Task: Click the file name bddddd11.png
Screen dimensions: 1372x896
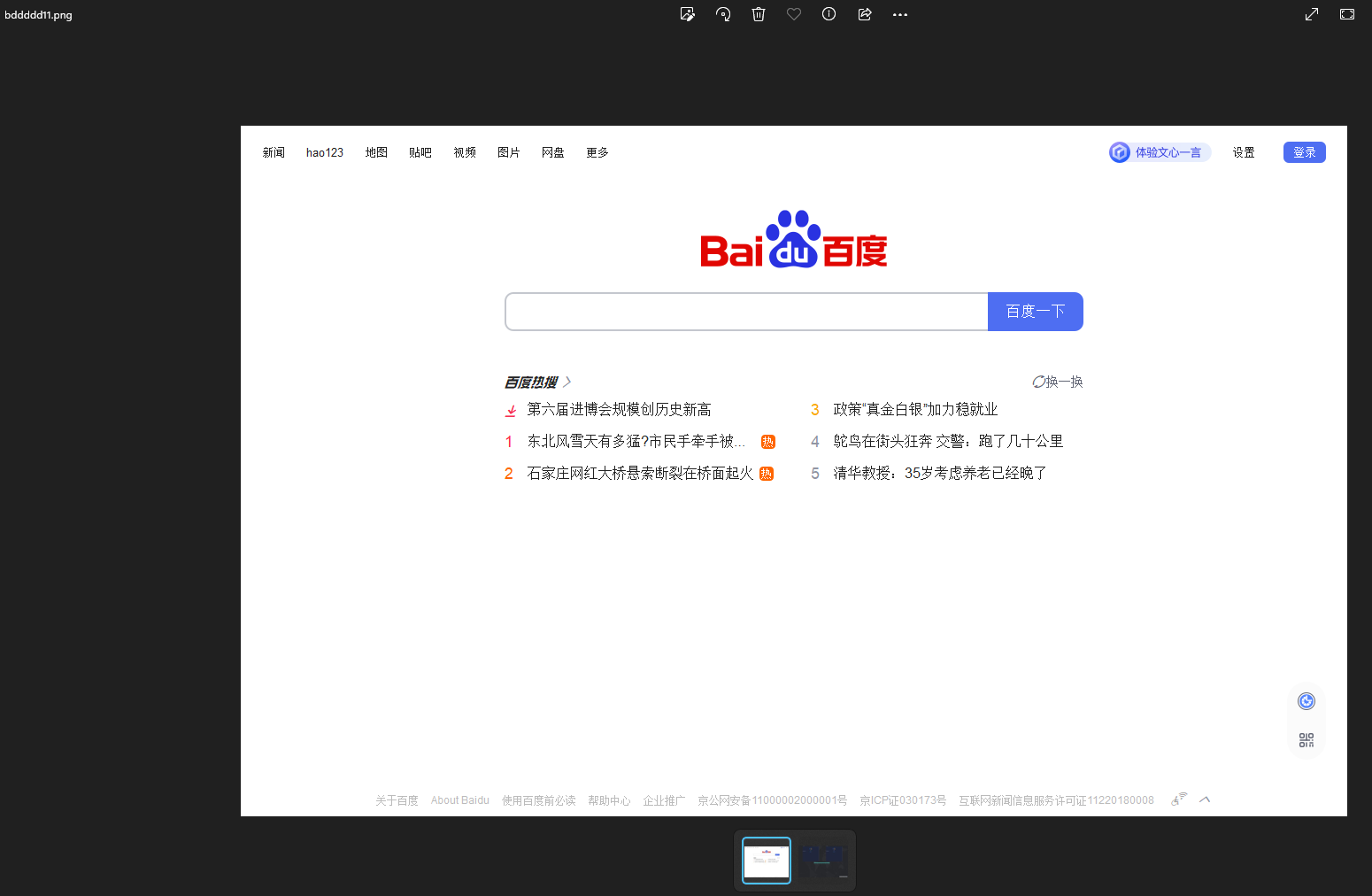Action: pyautogui.click(x=38, y=15)
